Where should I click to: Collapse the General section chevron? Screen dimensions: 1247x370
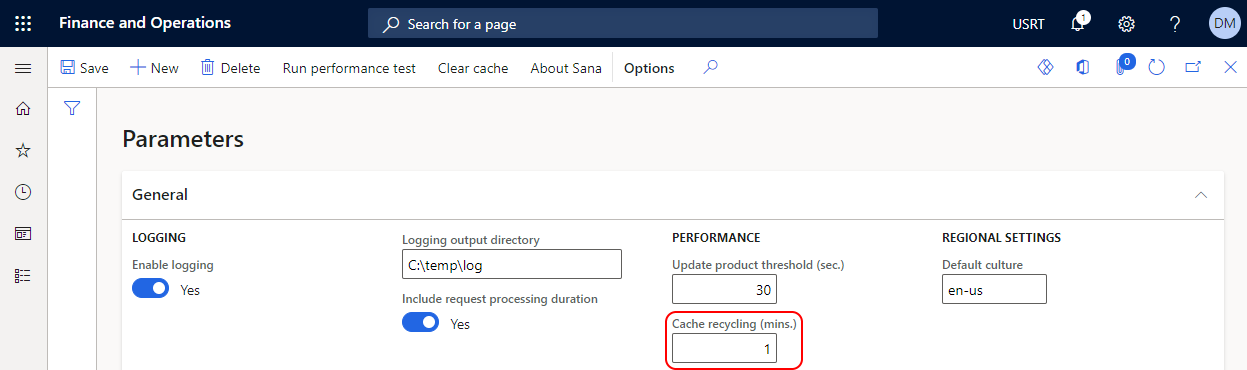point(1201,195)
